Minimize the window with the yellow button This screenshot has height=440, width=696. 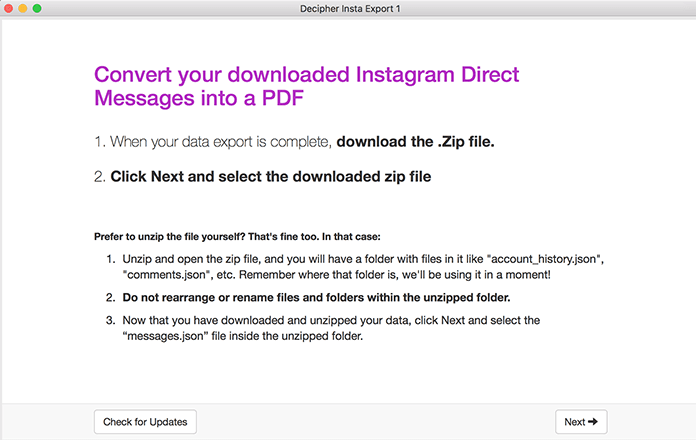[23, 8]
